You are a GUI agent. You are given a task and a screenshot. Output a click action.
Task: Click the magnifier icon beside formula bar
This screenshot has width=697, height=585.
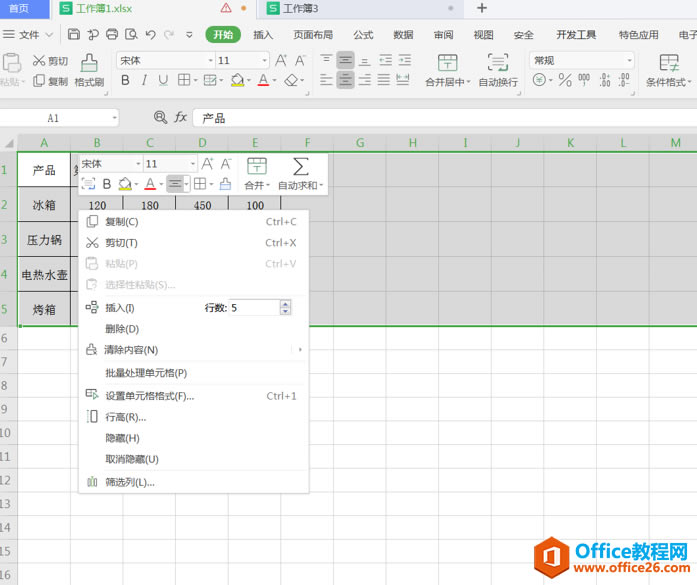[160, 117]
